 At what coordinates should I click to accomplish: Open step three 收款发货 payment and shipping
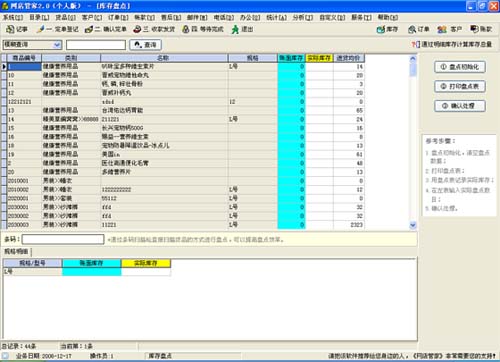tap(154, 29)
